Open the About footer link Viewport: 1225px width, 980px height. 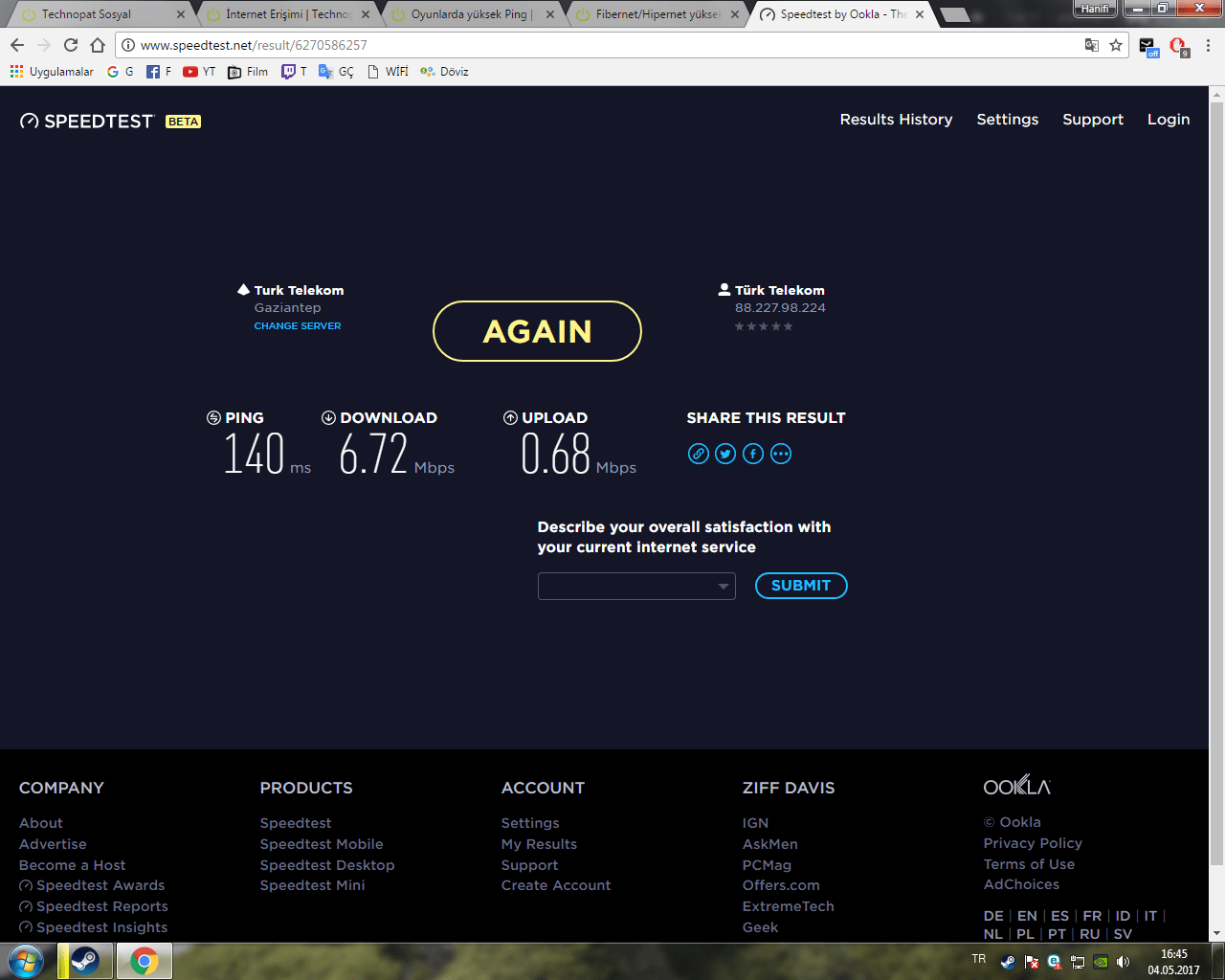[x=41, y=823]
